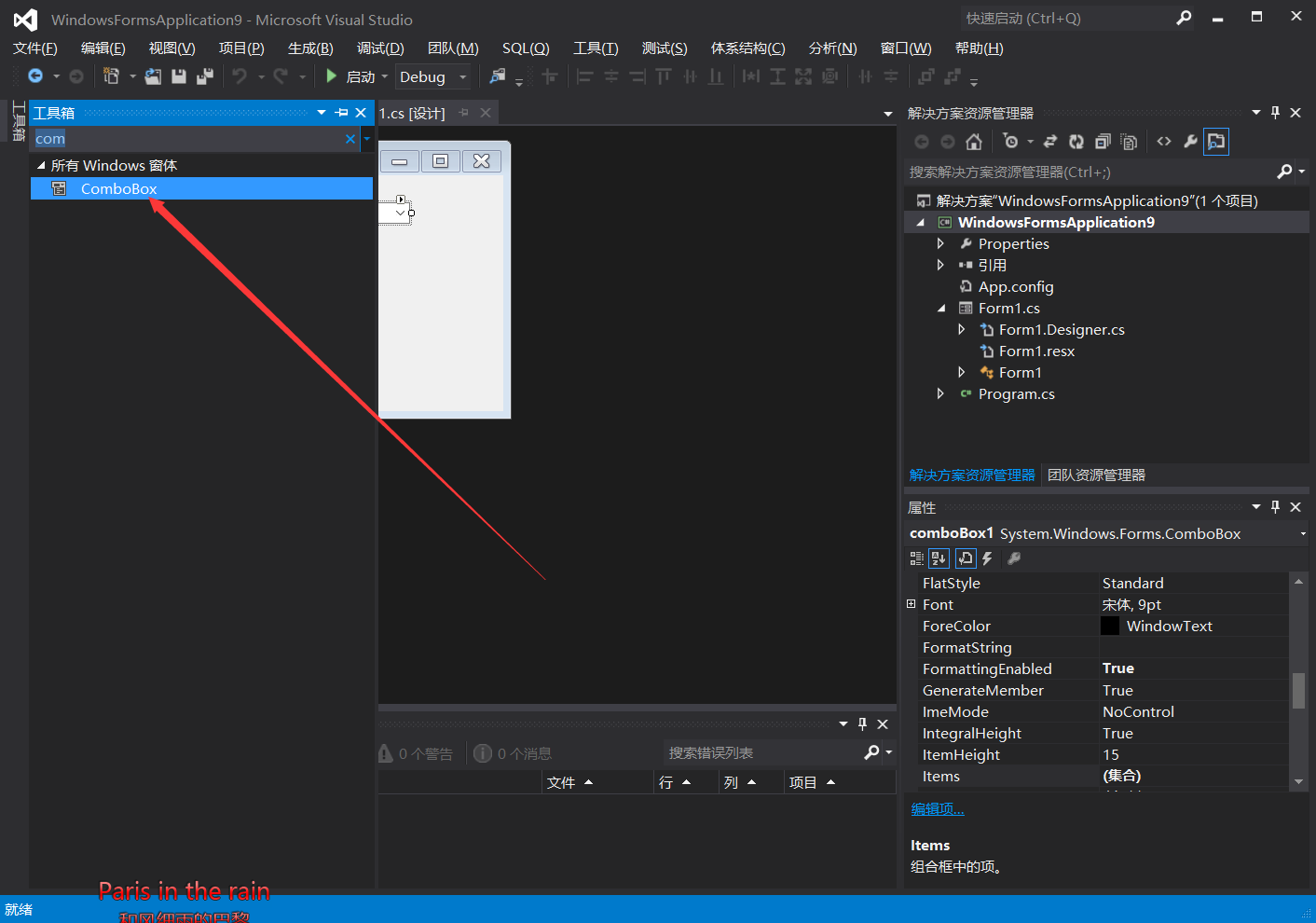Screen dimensions: 1316x923
Task: Select the App.config file
Action: tap(1016, 286)
